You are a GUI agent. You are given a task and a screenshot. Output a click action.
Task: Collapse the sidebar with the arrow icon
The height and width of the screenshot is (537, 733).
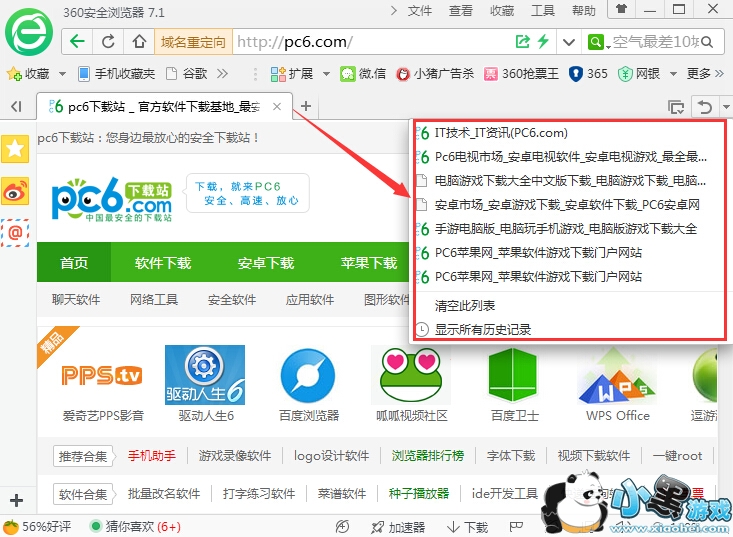pos(16,107)
